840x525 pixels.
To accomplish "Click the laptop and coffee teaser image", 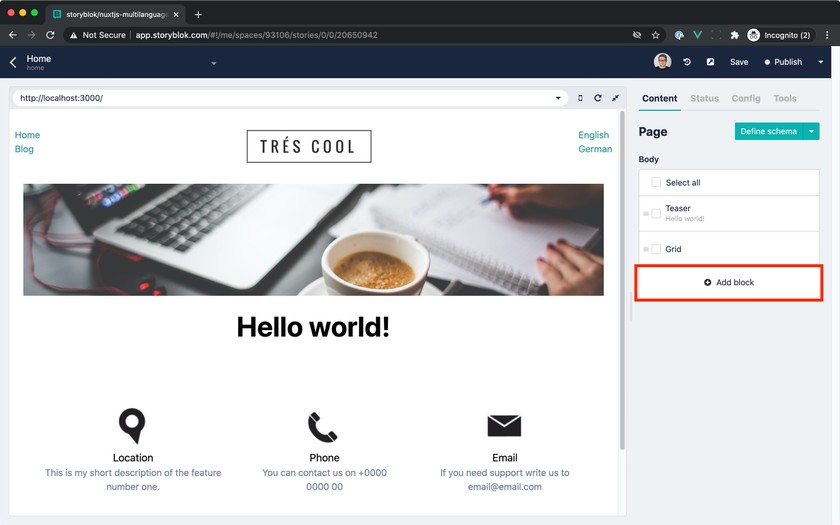I will (x=313, y=239).
